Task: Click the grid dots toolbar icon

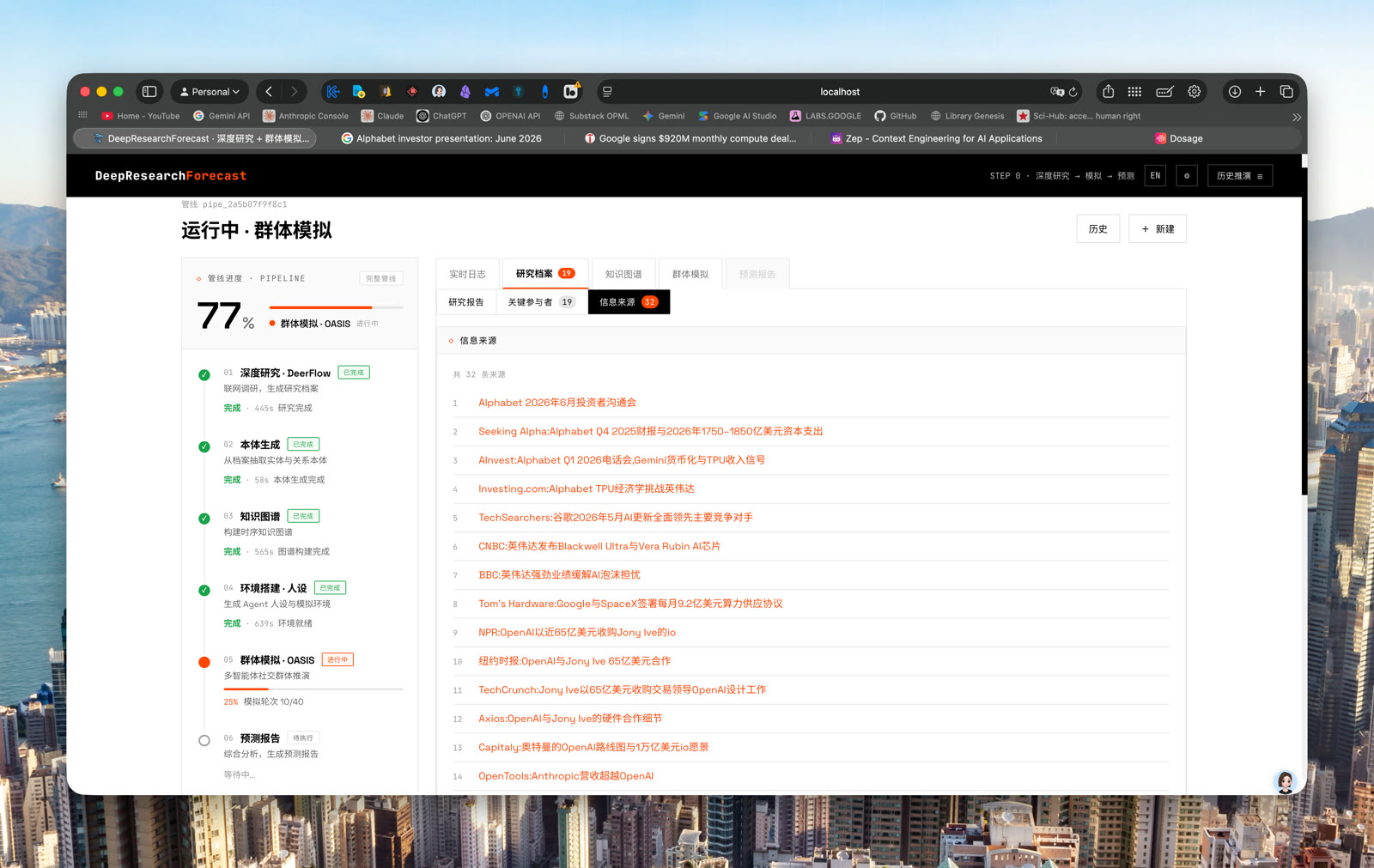Action: click(x=1134, y=91)
